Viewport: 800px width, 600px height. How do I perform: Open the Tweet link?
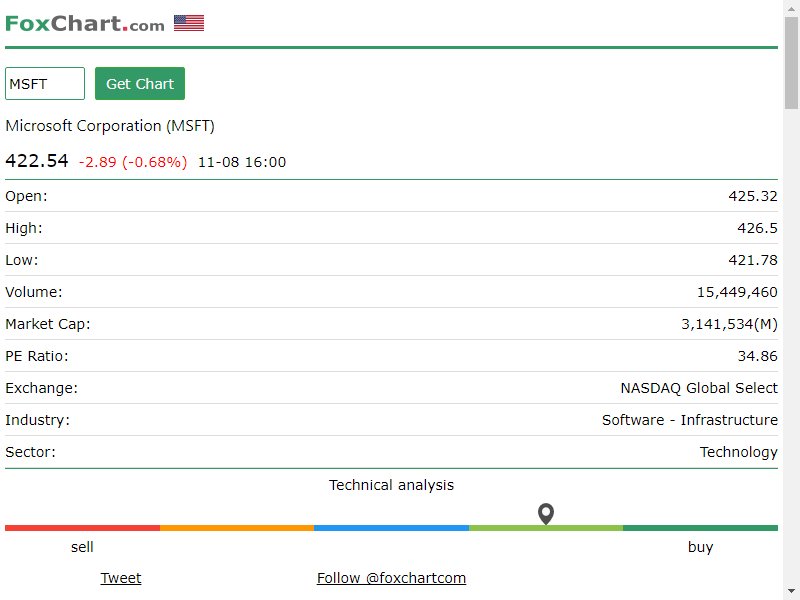click(120, 578)
